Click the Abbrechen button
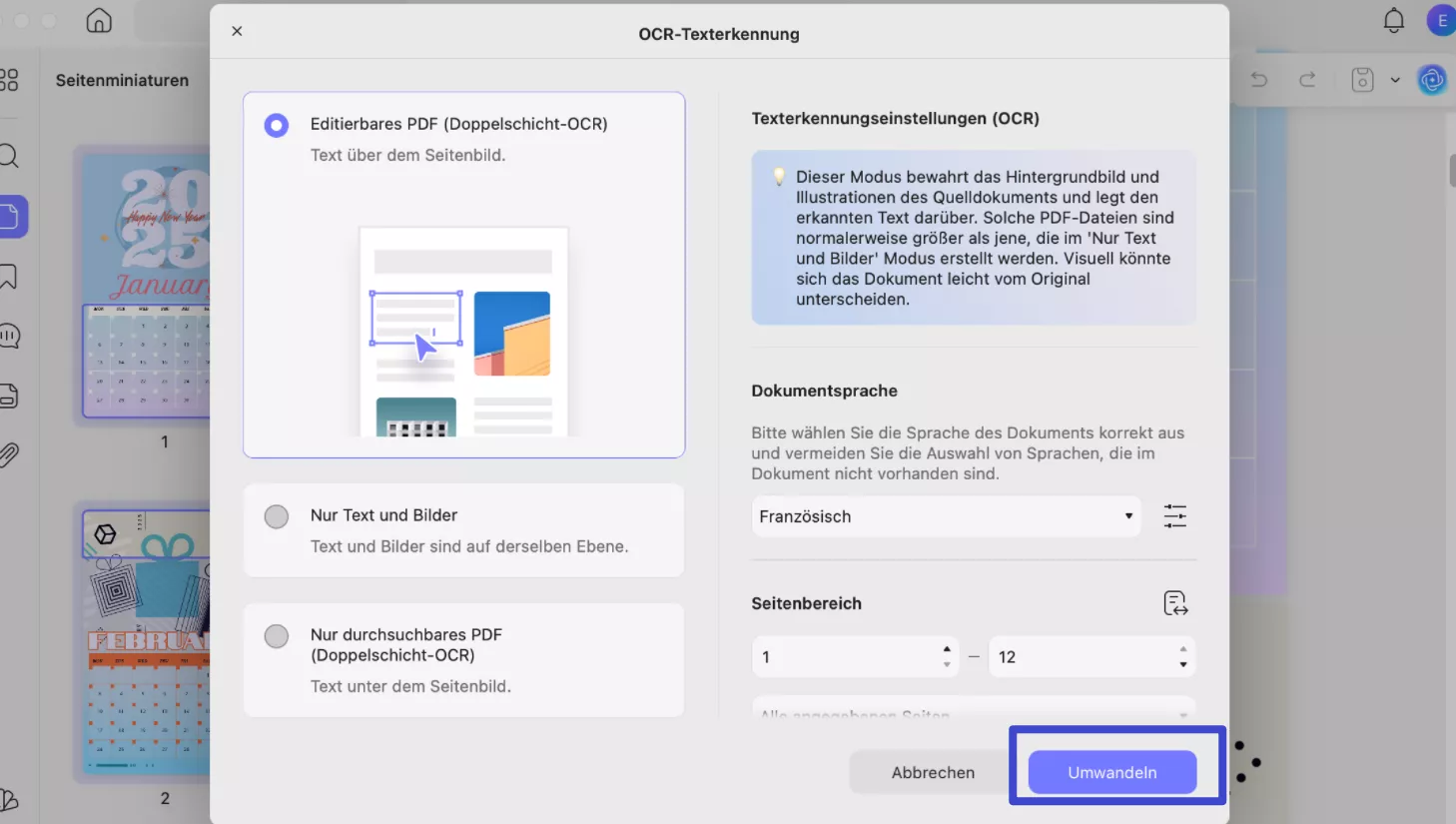Viewport: 1456px width, 824px height. click(933, 772)
